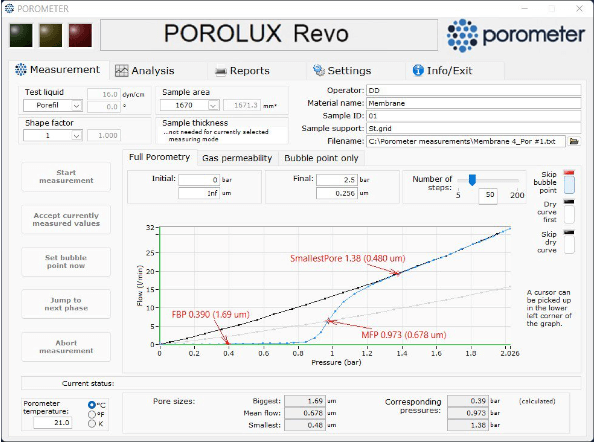
Task: Open the Measurement tab
Action: [58, 70]
